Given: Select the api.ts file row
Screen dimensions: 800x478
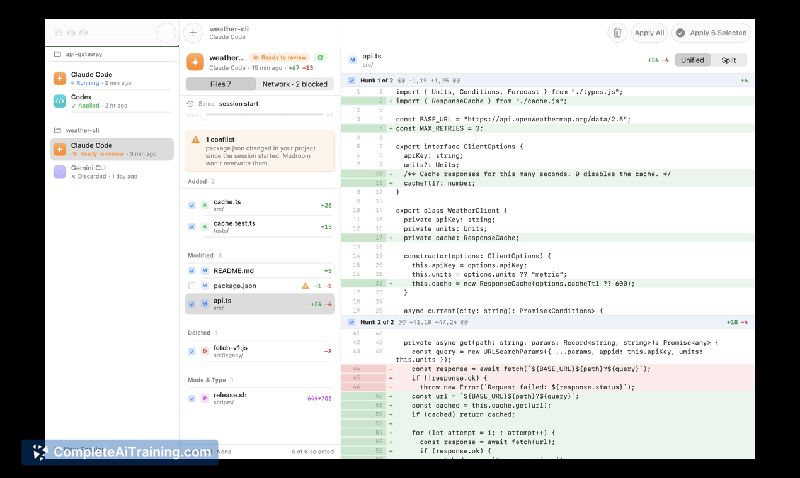Looking at the screenshot, I should click(x=260, y=304).
